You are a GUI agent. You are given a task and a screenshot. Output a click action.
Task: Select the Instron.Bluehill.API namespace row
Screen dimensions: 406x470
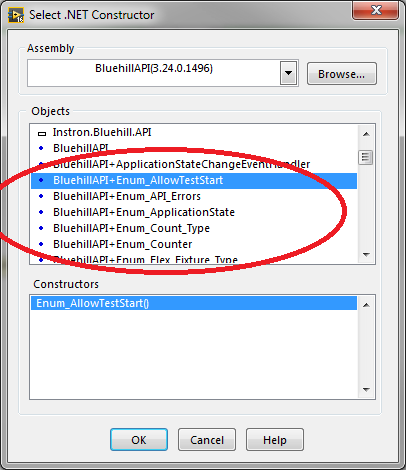pos(194,132)
